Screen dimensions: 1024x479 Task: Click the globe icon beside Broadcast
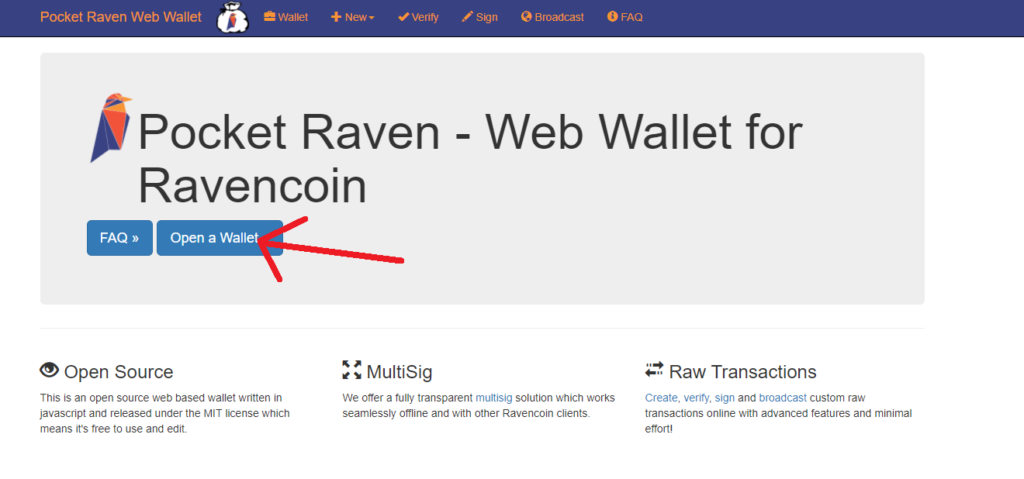coord(526,17)
